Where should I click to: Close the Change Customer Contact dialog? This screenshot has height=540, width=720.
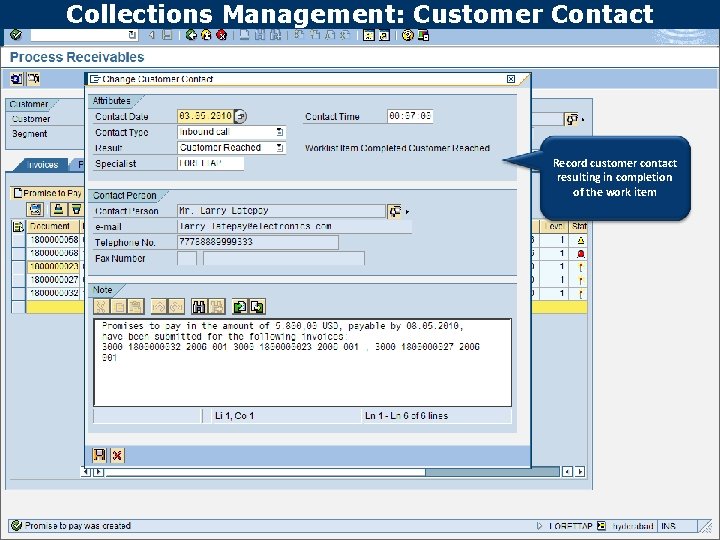tap(511, 79)
